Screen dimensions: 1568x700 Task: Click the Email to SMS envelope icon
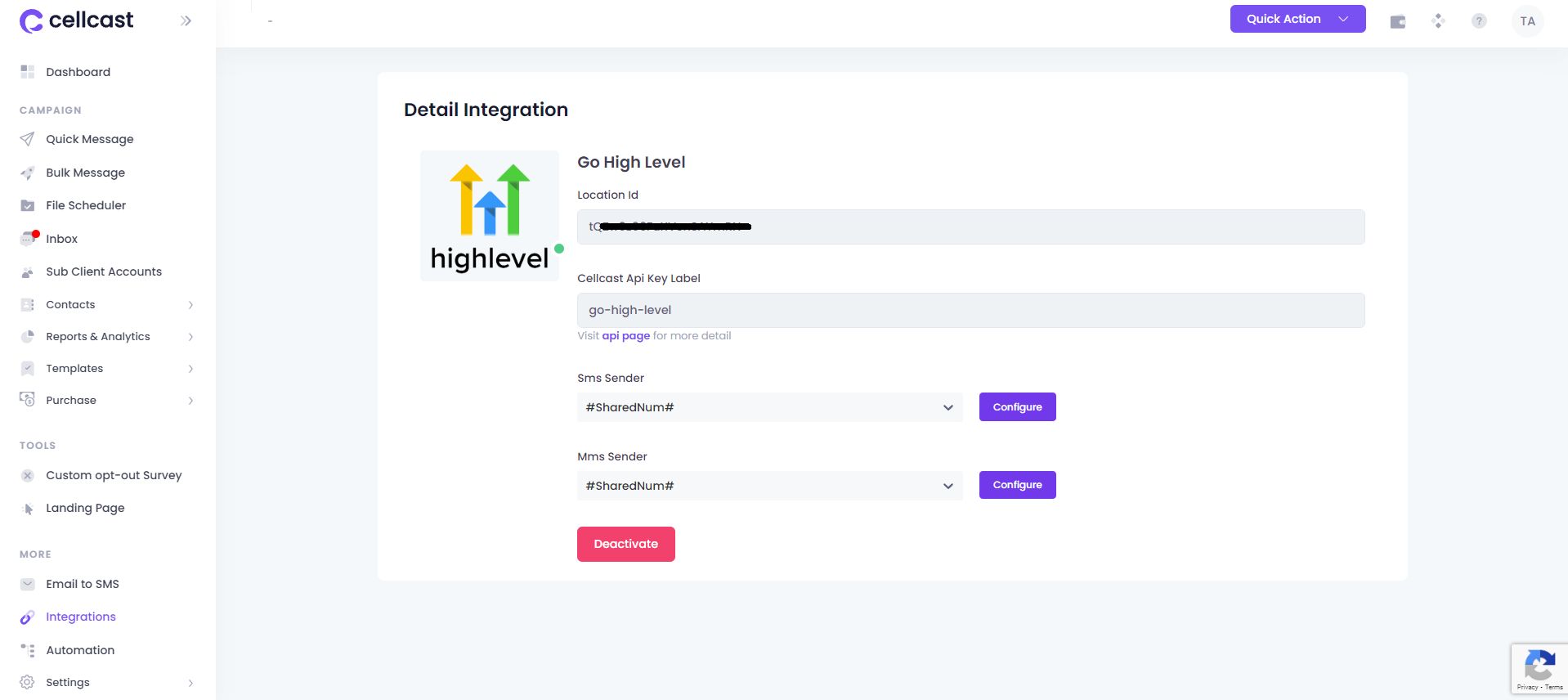[x=28, y=584]
